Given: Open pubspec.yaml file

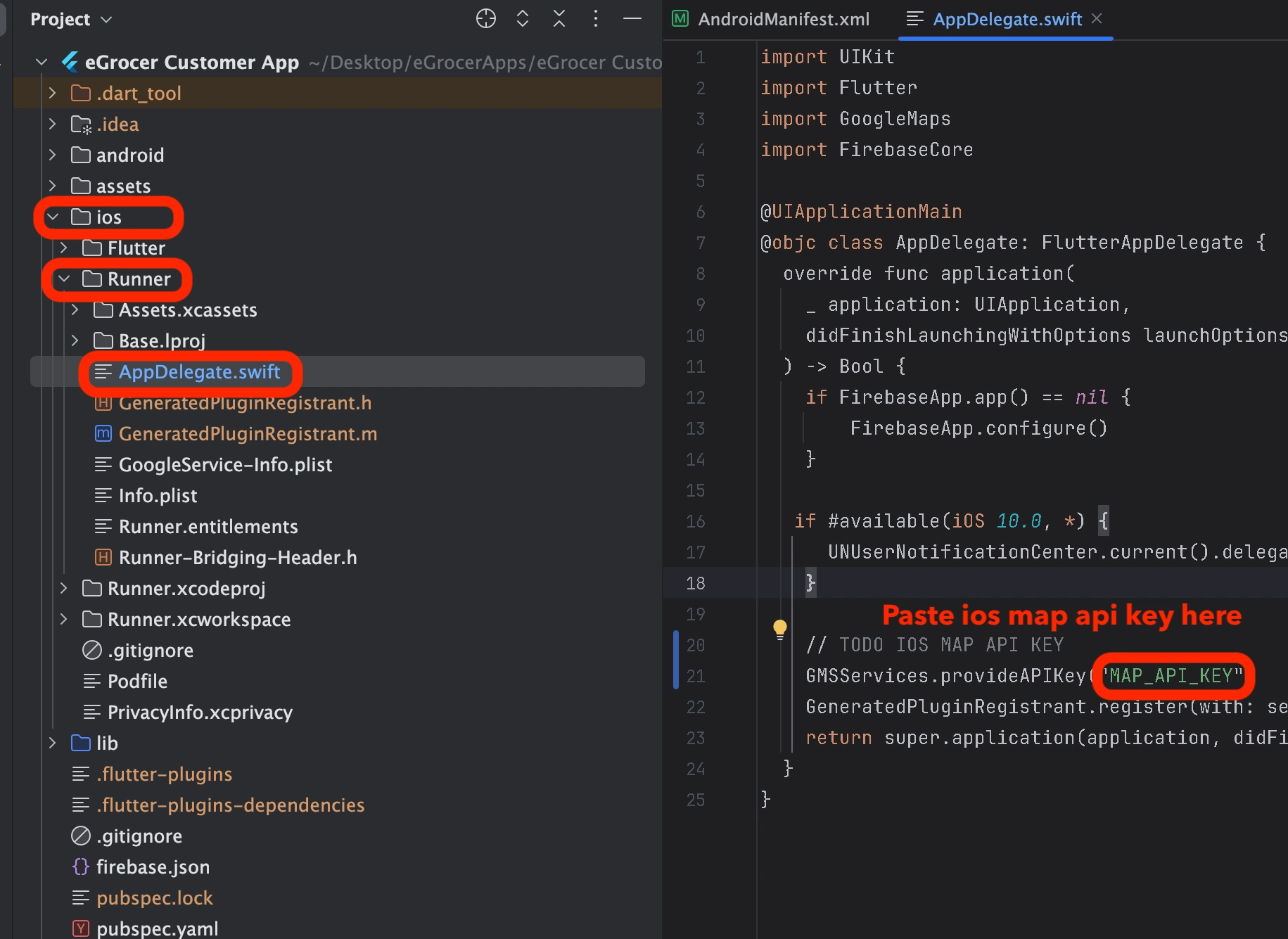Looking at the screenshot, I should [x=157, y=928].
